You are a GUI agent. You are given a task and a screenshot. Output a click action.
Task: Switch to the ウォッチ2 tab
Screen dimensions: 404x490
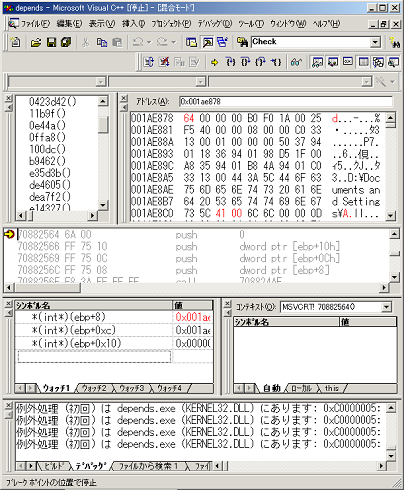coord(94,388)
